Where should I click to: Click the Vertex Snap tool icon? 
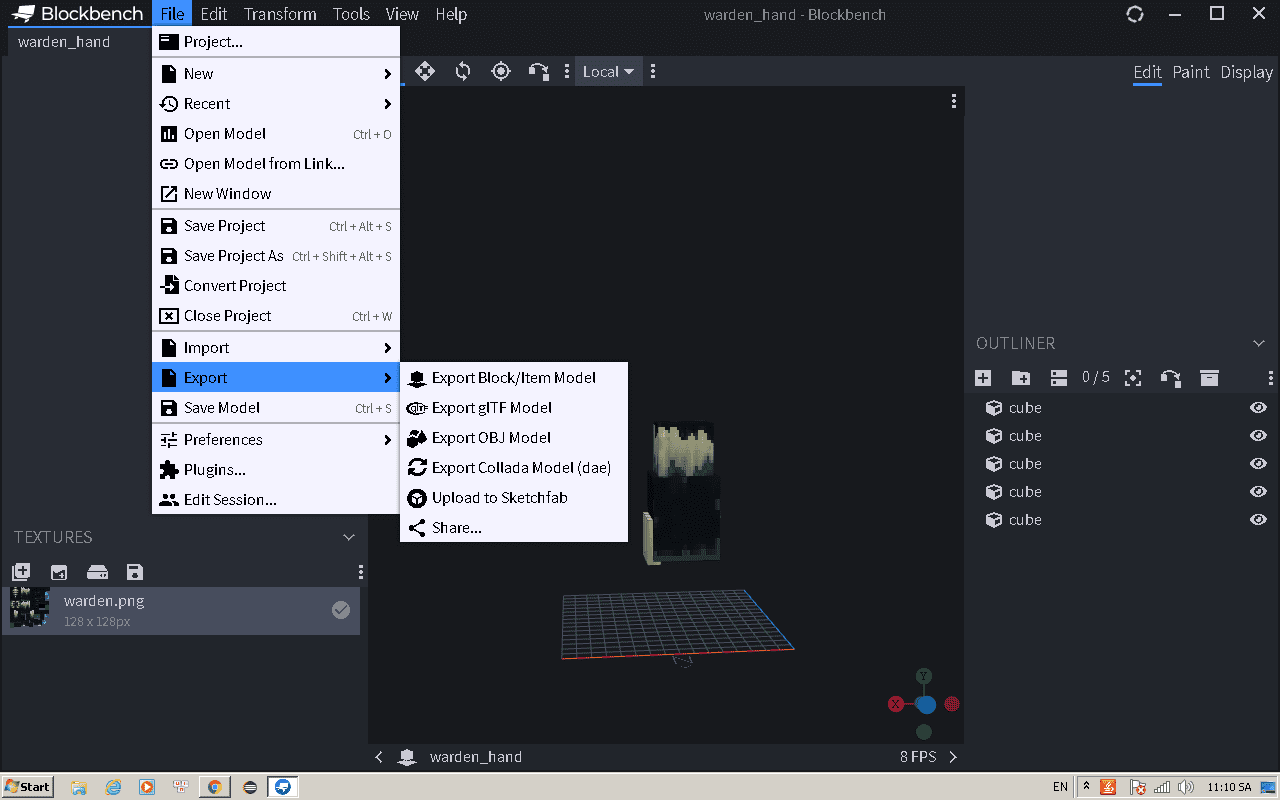[539, 71]
